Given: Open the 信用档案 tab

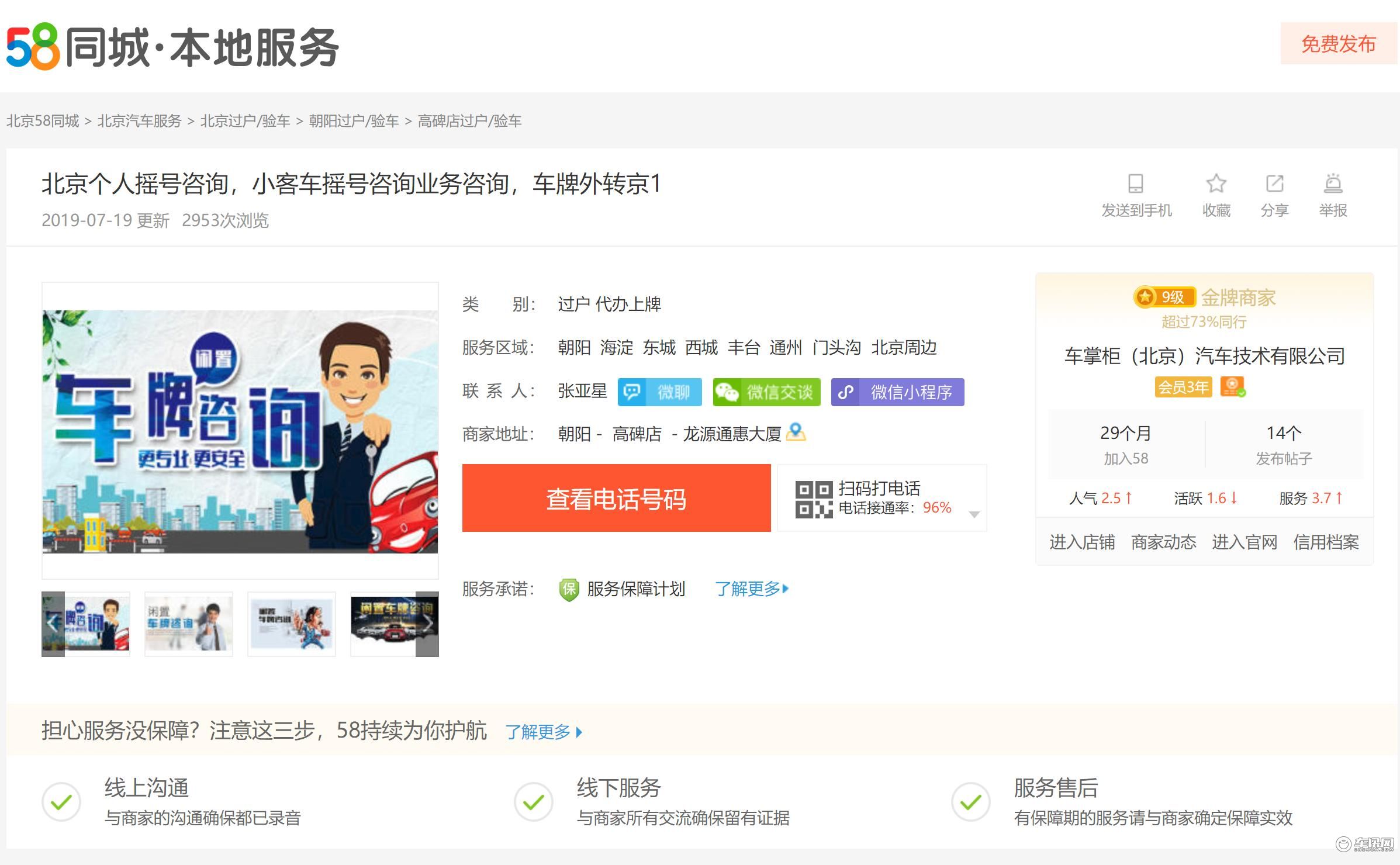Looking at the screenshot, I should [x=1326, y=542].
